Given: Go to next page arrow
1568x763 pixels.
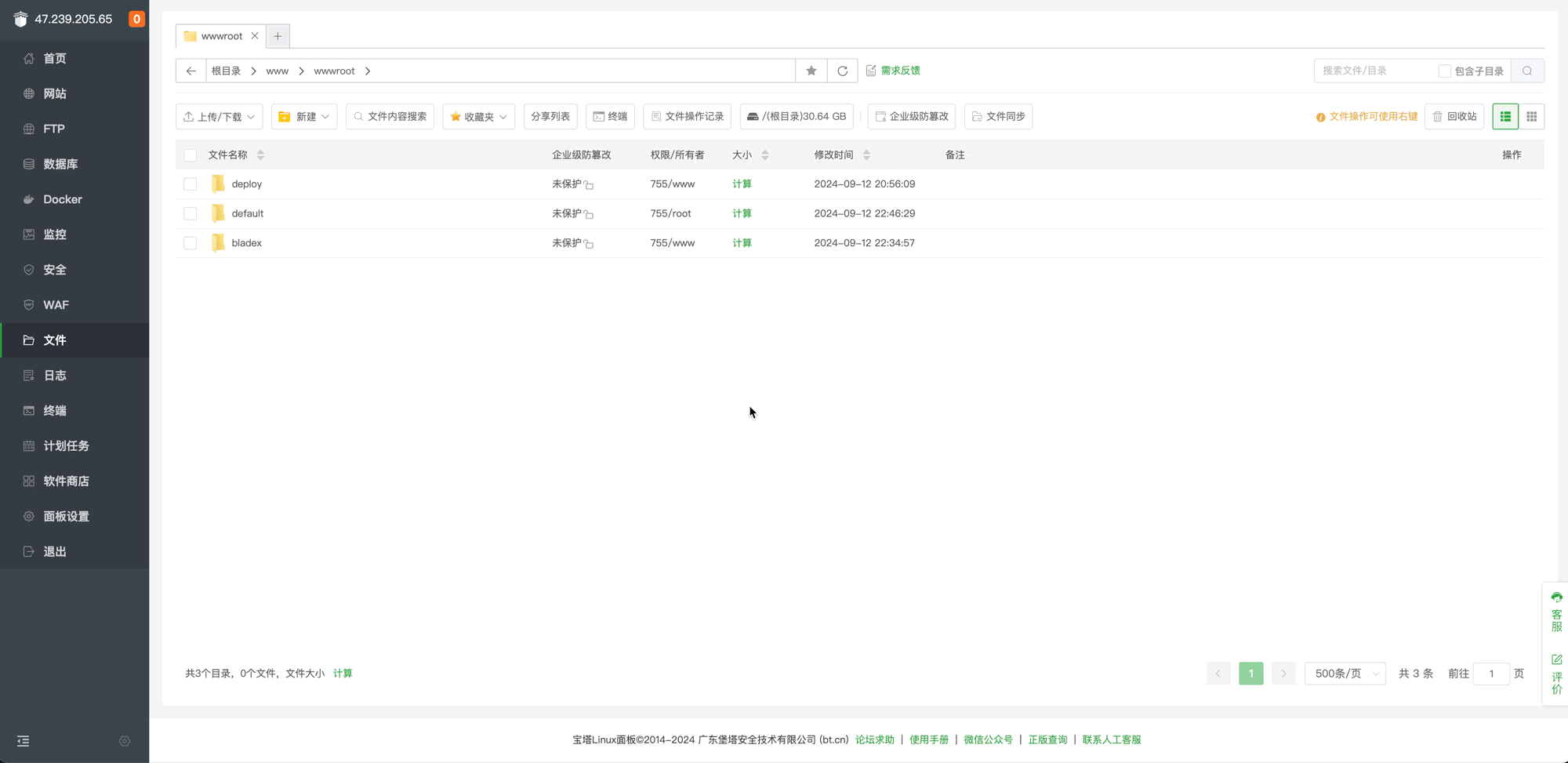Looking at the screenshot, I should 1283,674.
